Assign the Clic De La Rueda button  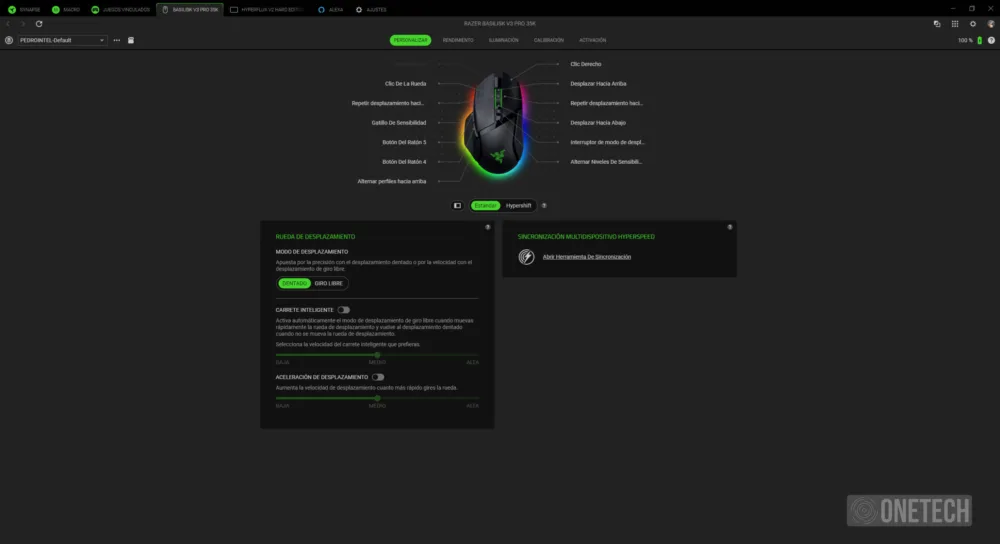405,84
